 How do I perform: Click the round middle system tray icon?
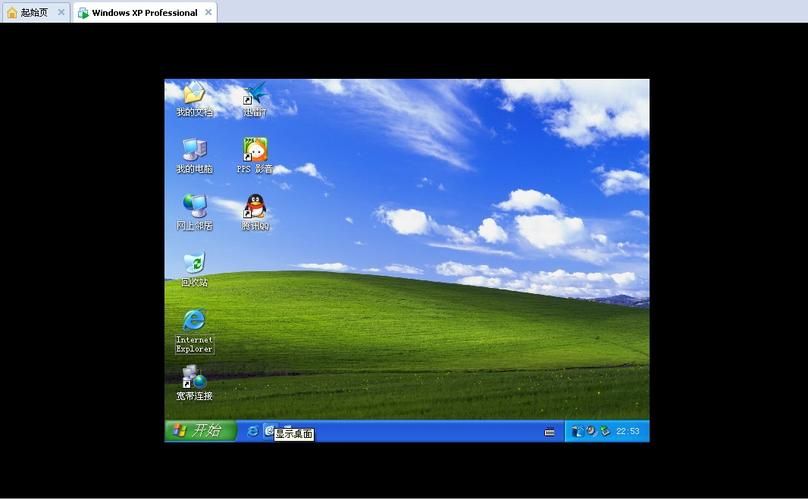(x=591, y=430)
